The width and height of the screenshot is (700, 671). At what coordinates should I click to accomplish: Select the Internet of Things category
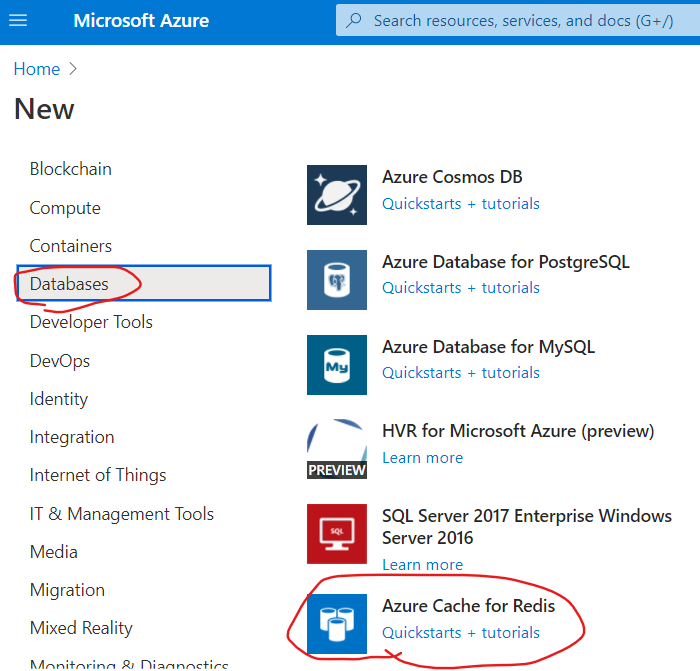pyautogui.click(x=98, y=475)
